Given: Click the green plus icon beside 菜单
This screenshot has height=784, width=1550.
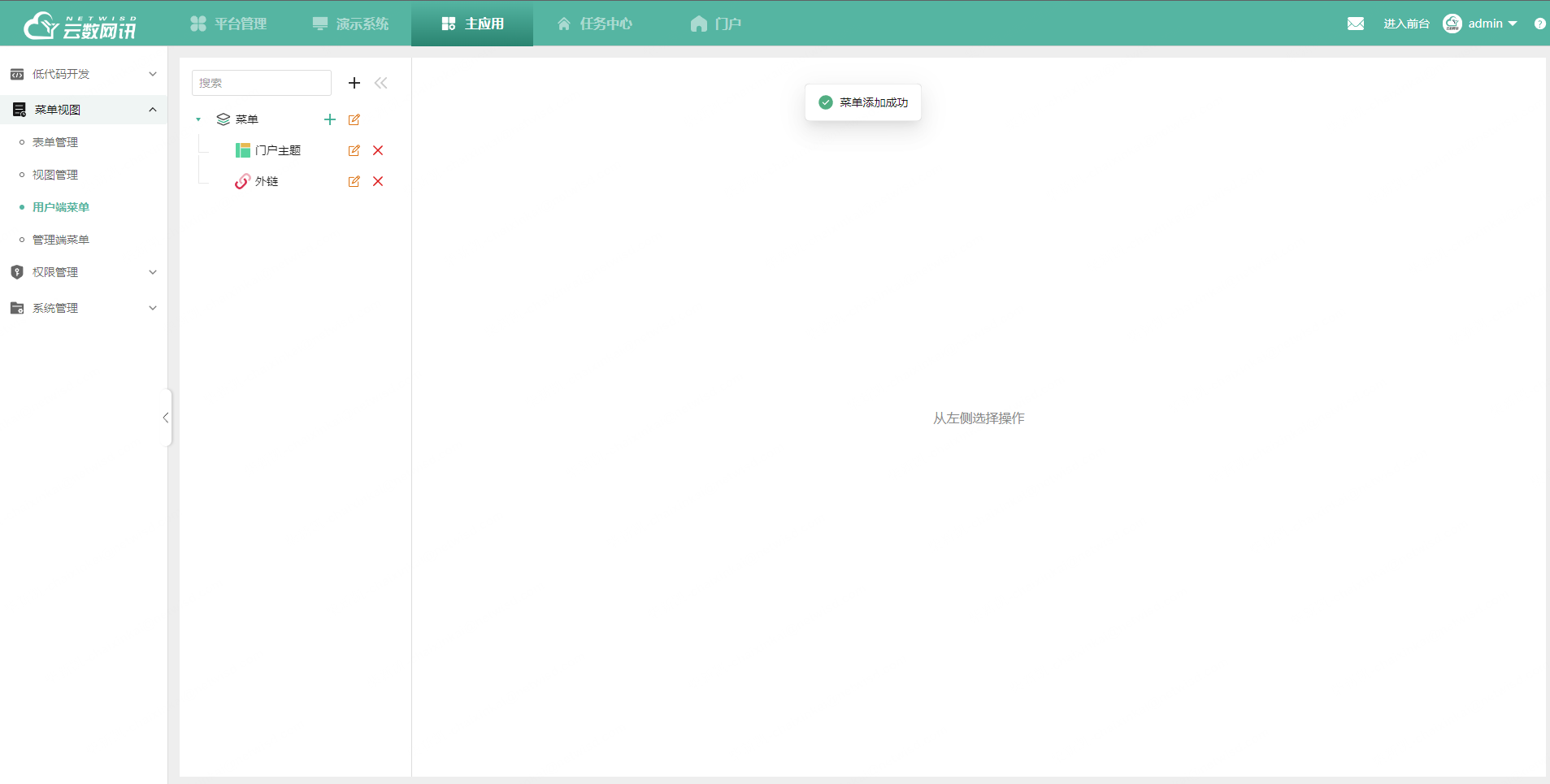Looking at the screenshot, I should pyautogui.click(x=329, y=119).
